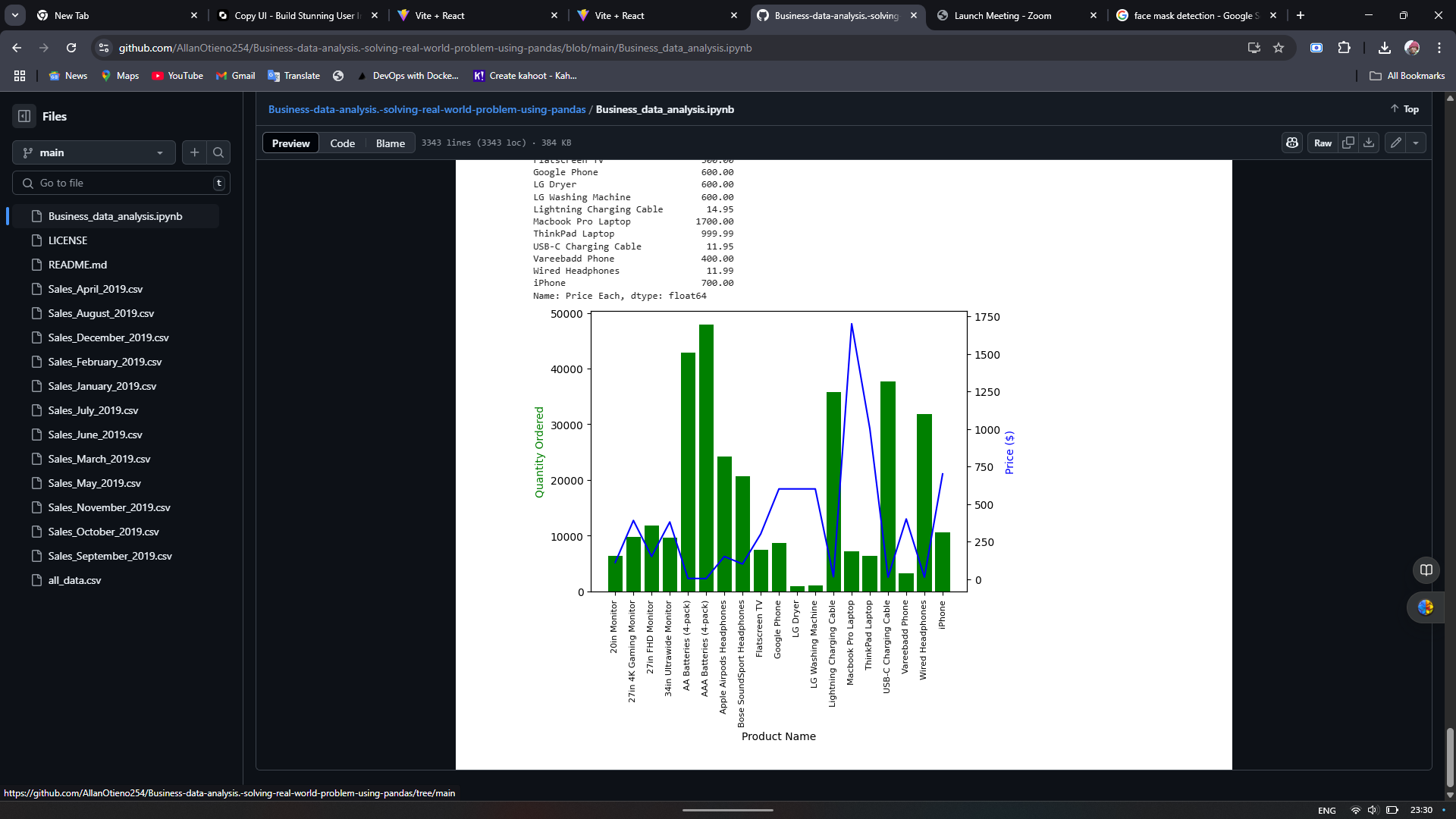Viewport: 1456px width, 819px height.
Task: Click the search files magnifier icon
Action: click(x=218, y=152)
